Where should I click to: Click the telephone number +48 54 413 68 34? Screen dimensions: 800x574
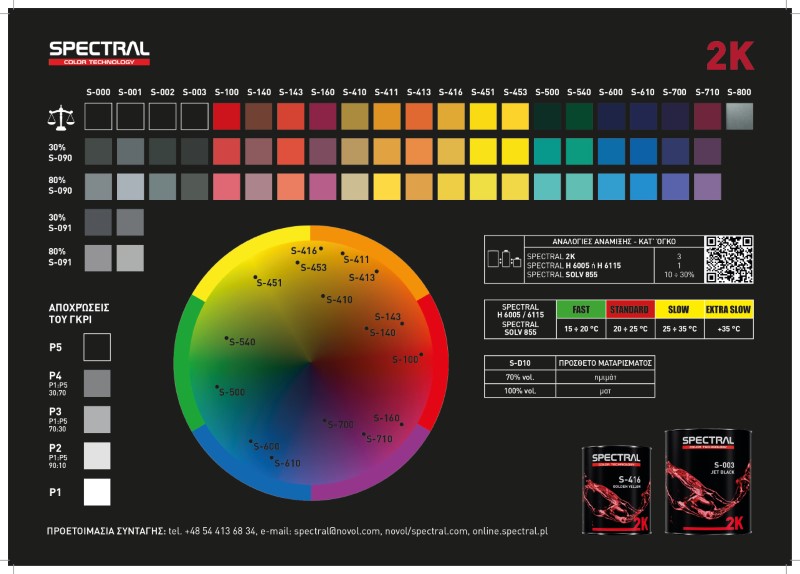point(220,531)
